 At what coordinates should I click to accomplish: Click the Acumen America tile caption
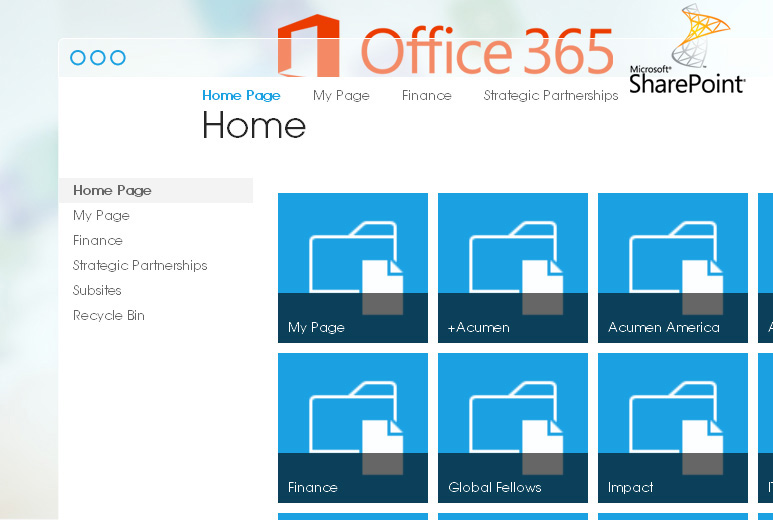(664, 327)
